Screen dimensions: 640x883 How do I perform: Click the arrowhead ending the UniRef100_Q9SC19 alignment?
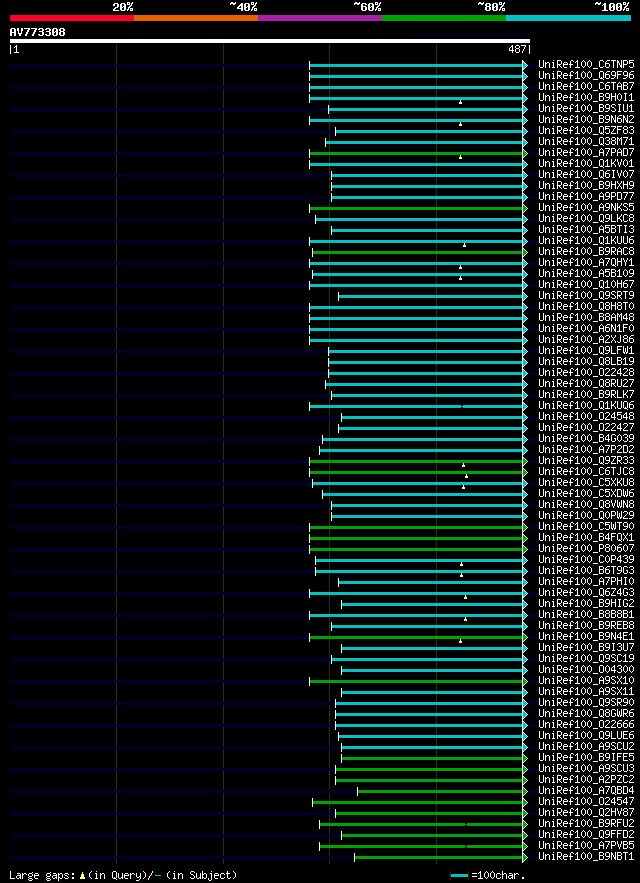point(525,658)
